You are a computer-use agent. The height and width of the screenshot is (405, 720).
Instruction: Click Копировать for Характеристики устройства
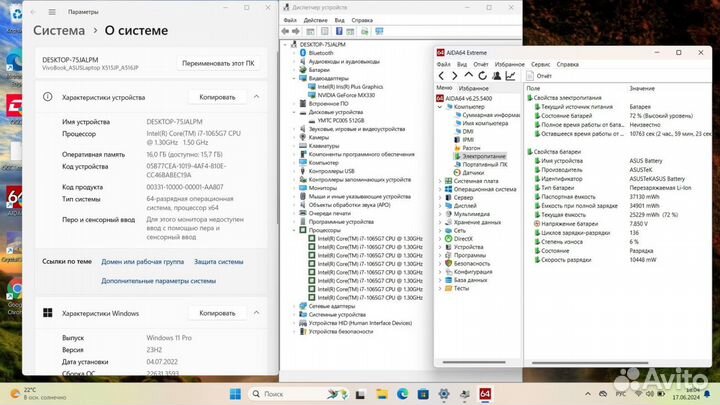(217, 97)
